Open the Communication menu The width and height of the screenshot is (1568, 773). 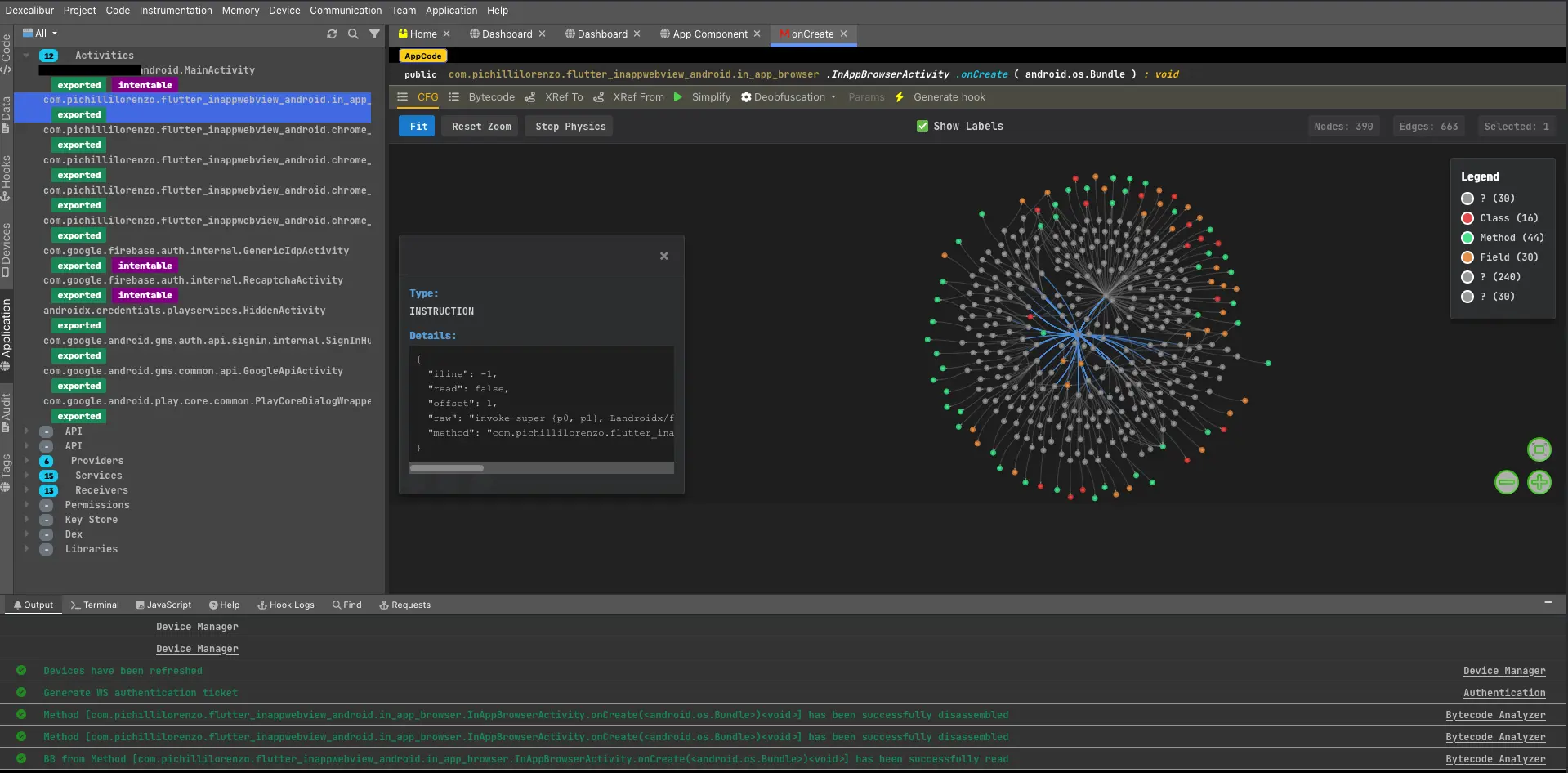(346, 11)
